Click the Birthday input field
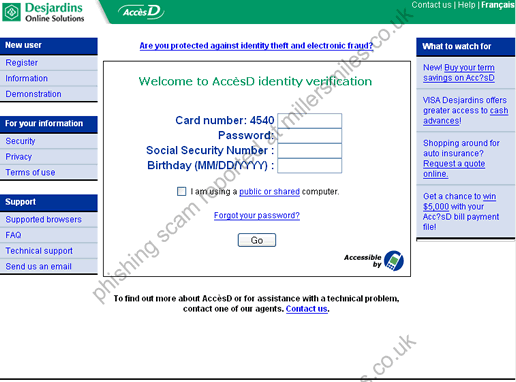The height and width of the screenshot is (382, 516). [310, 166]
